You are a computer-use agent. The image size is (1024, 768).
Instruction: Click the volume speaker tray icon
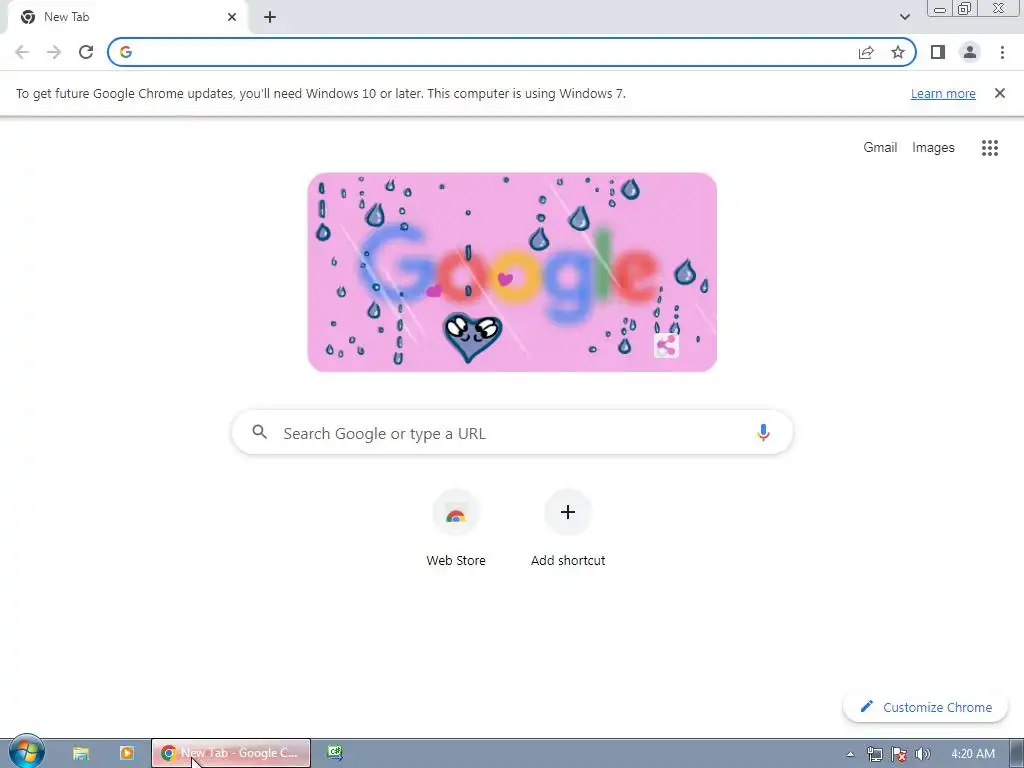click(922, 754)
